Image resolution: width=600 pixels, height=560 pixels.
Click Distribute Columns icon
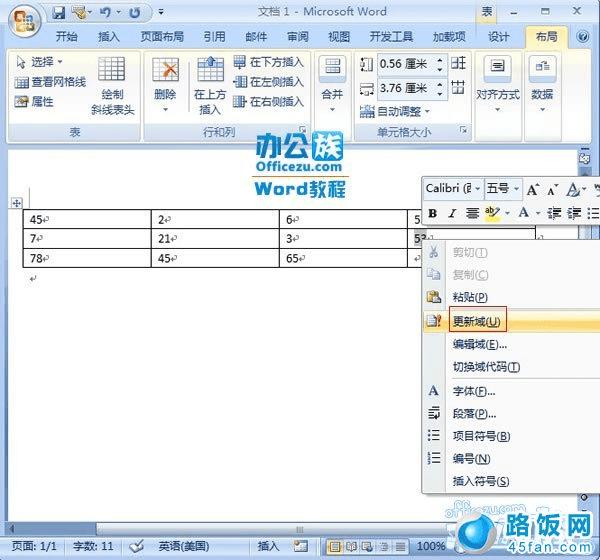click(x=458, y=87)
